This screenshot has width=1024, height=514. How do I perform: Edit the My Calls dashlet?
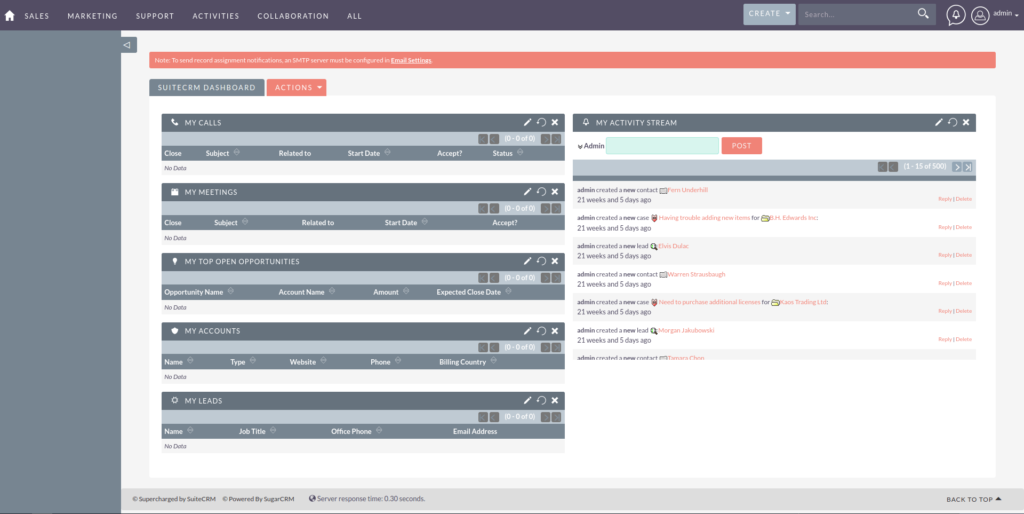(528, 122)
